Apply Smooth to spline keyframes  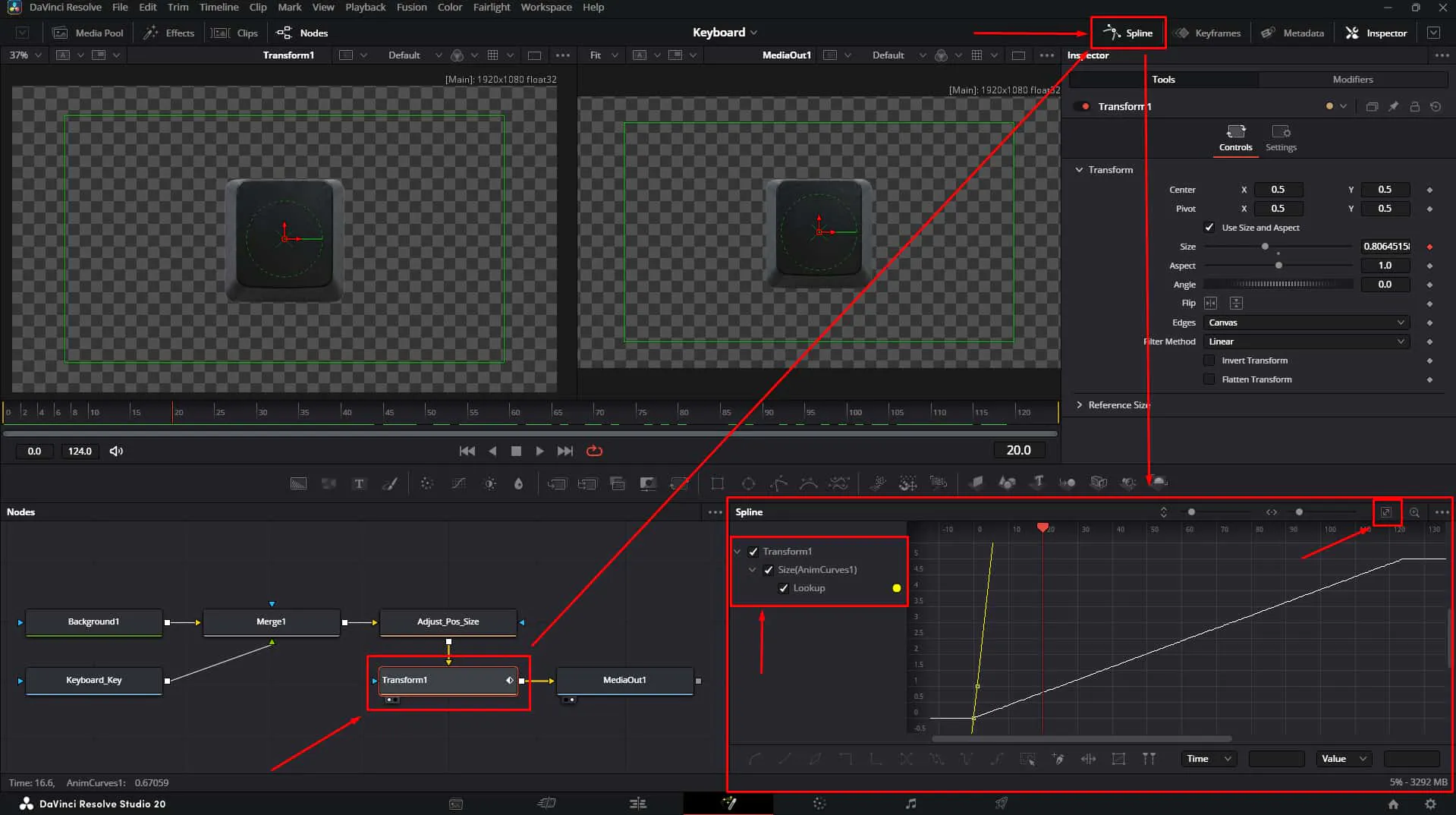(755, 759)
